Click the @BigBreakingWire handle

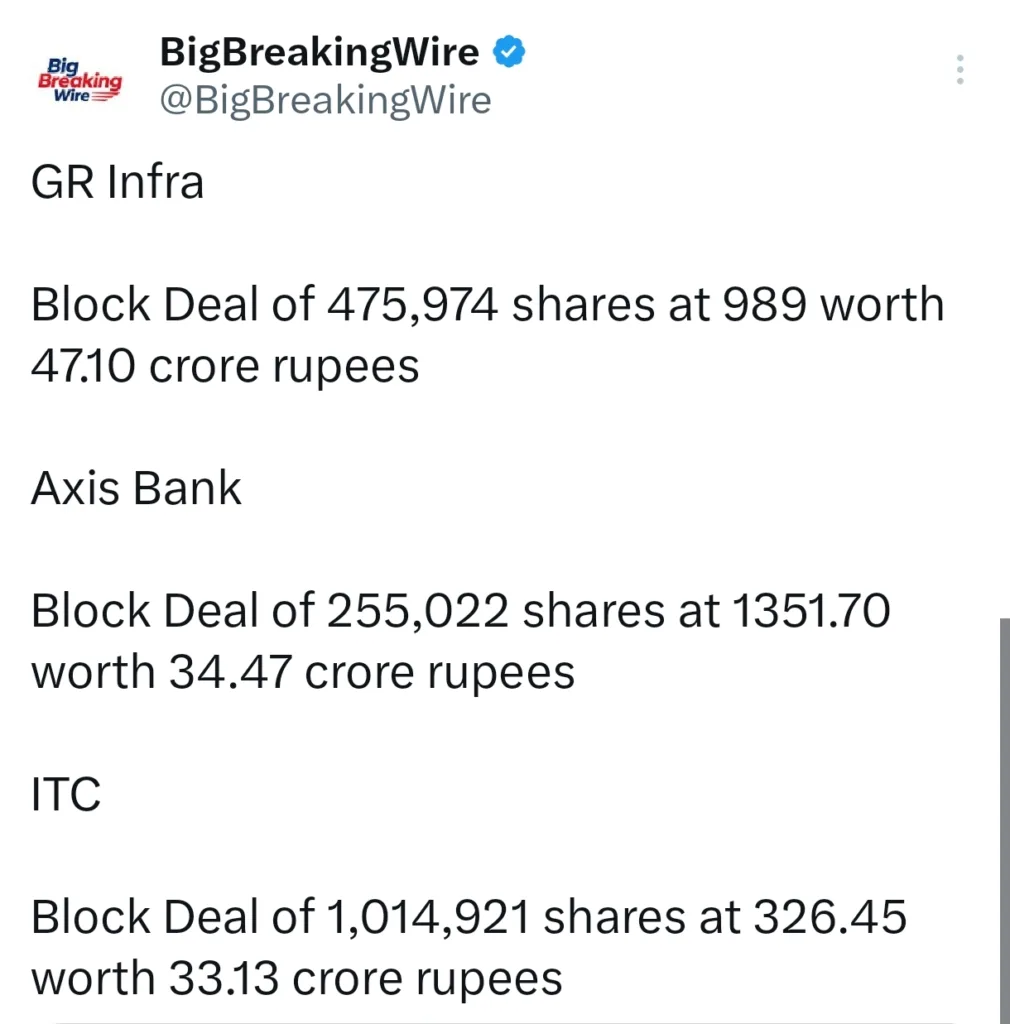click(x=325, y=100)
